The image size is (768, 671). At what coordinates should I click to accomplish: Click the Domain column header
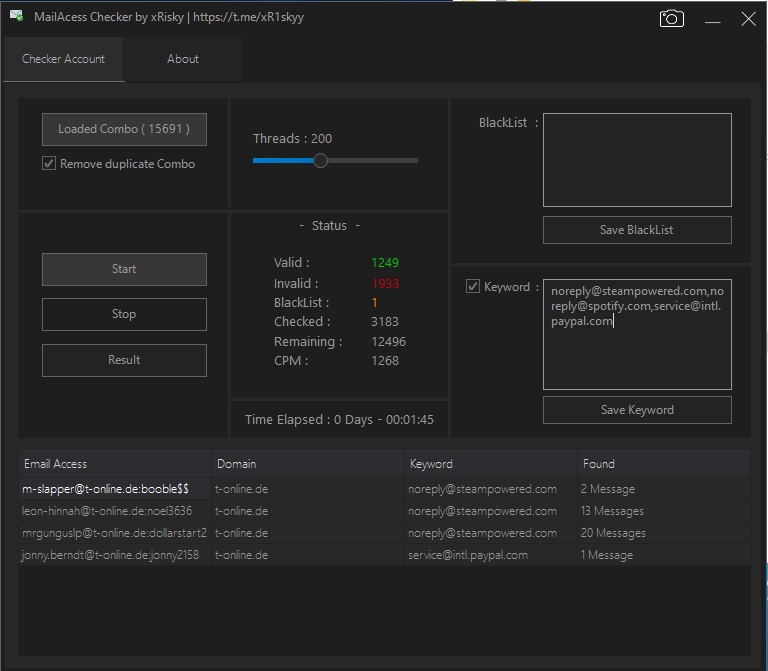(x=308, y=464)
